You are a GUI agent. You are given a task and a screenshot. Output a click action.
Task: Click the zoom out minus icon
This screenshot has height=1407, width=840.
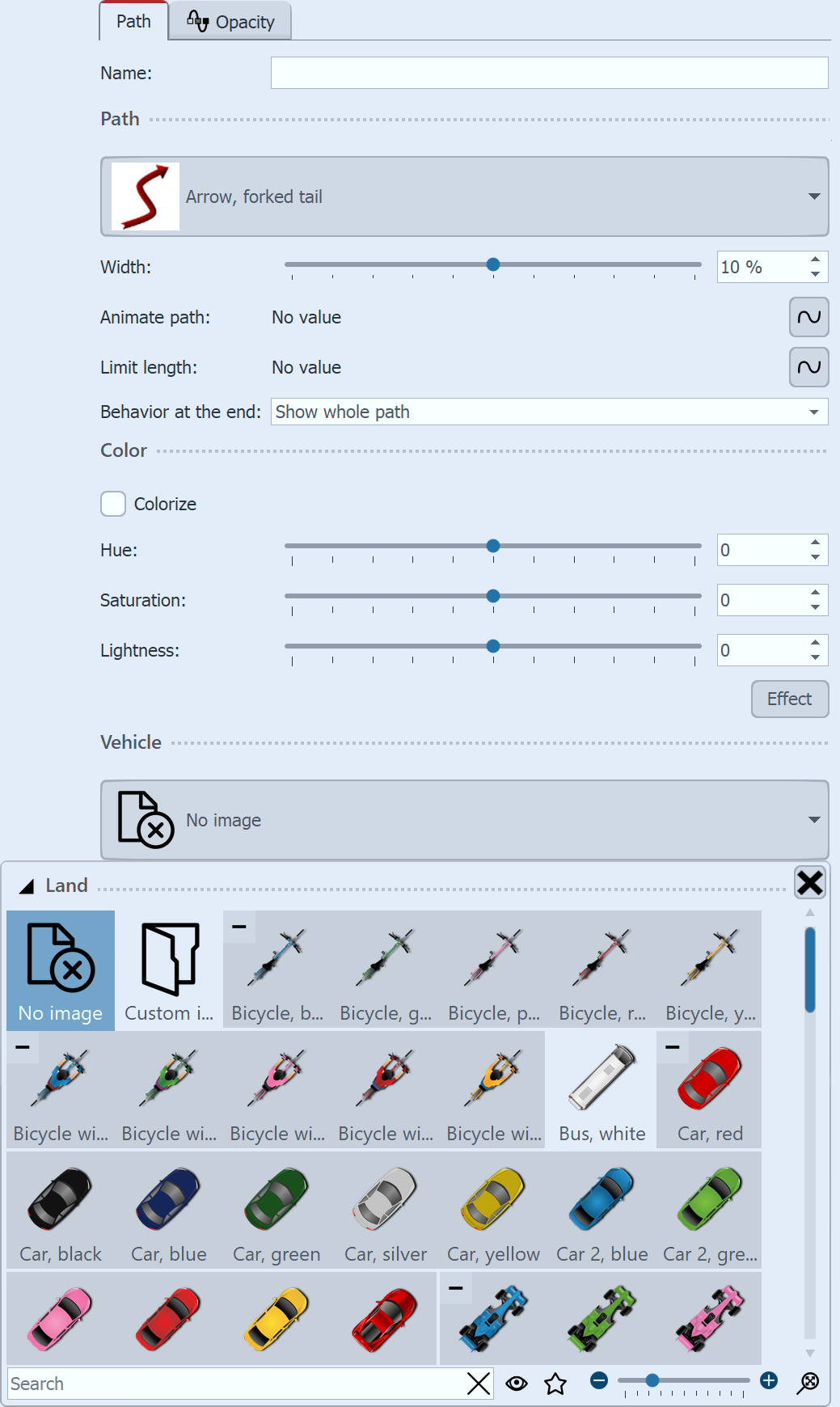[599, 1380]
